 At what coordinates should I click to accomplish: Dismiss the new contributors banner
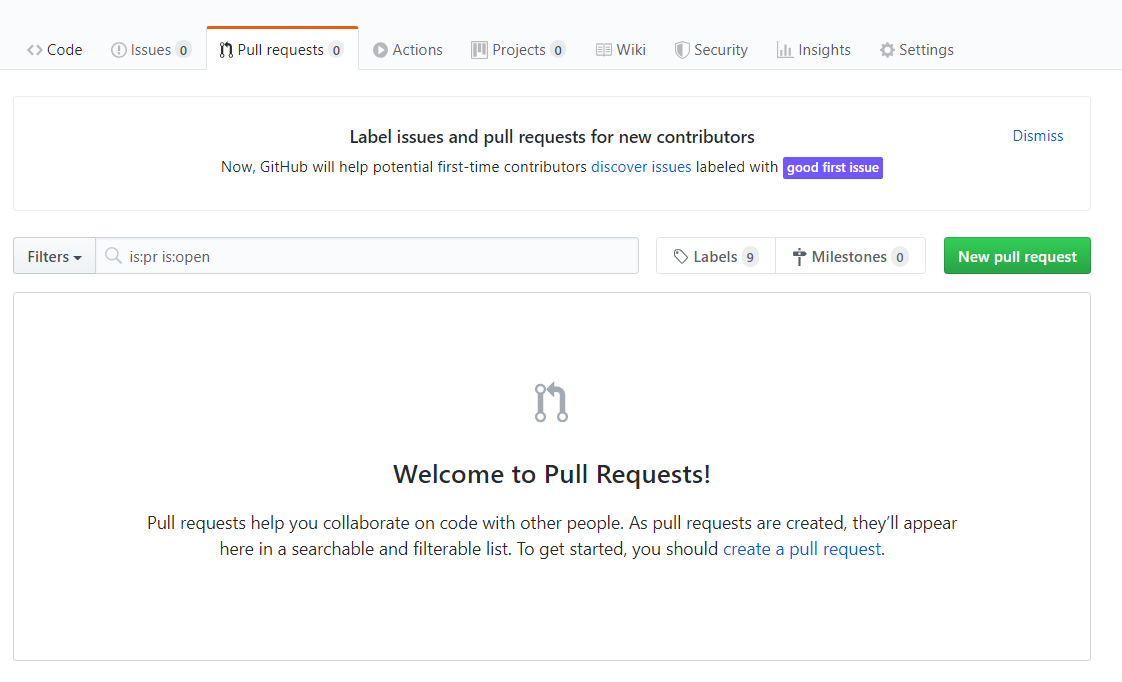(x=1038, y=136)
